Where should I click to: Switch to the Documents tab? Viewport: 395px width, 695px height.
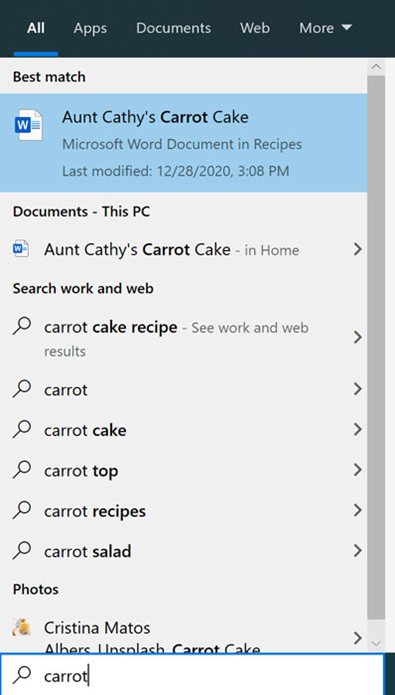[173, 28]
